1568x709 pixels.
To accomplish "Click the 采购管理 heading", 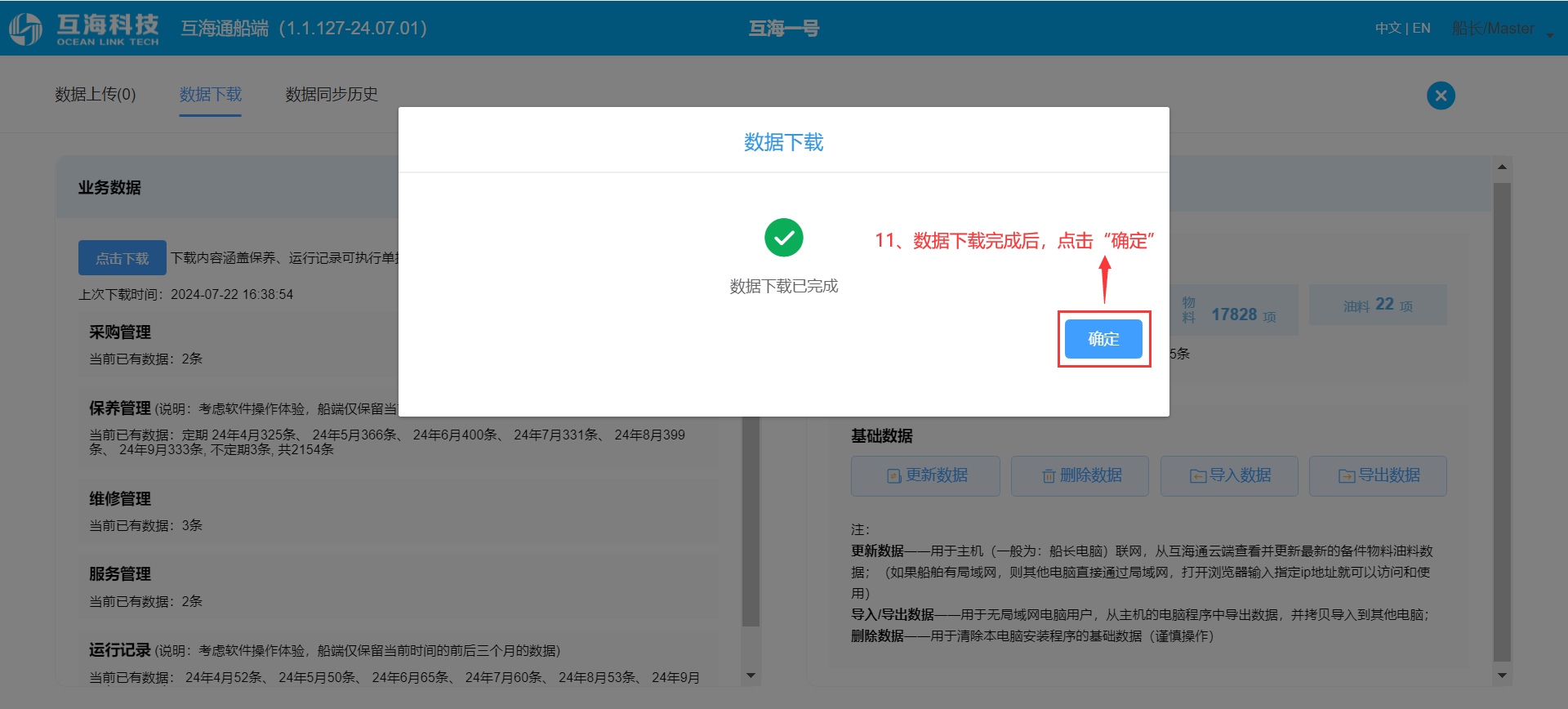I will tap(120, 332).
